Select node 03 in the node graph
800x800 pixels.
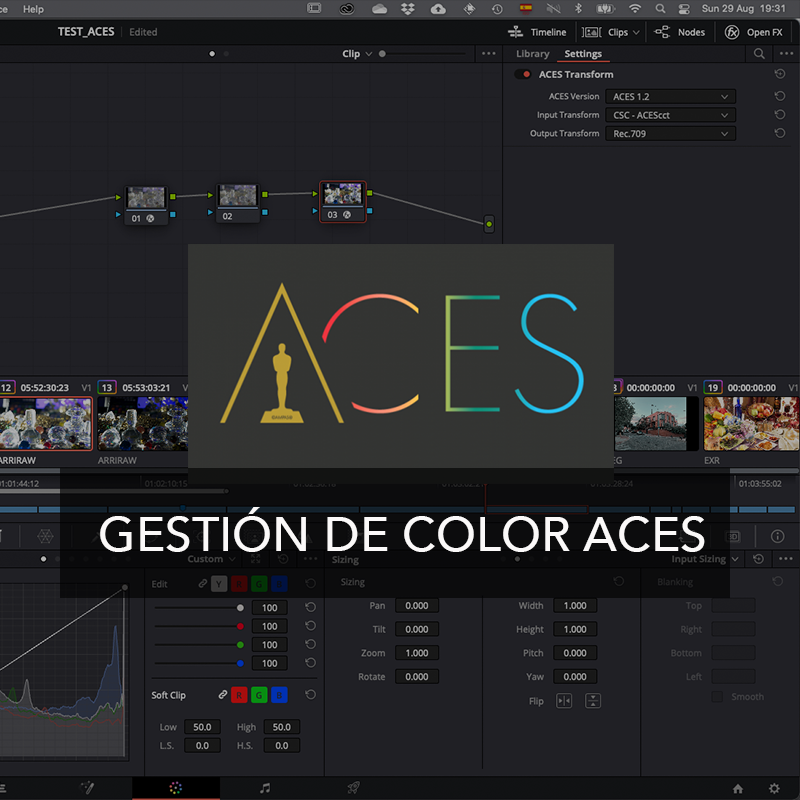[x=342, y=202]
